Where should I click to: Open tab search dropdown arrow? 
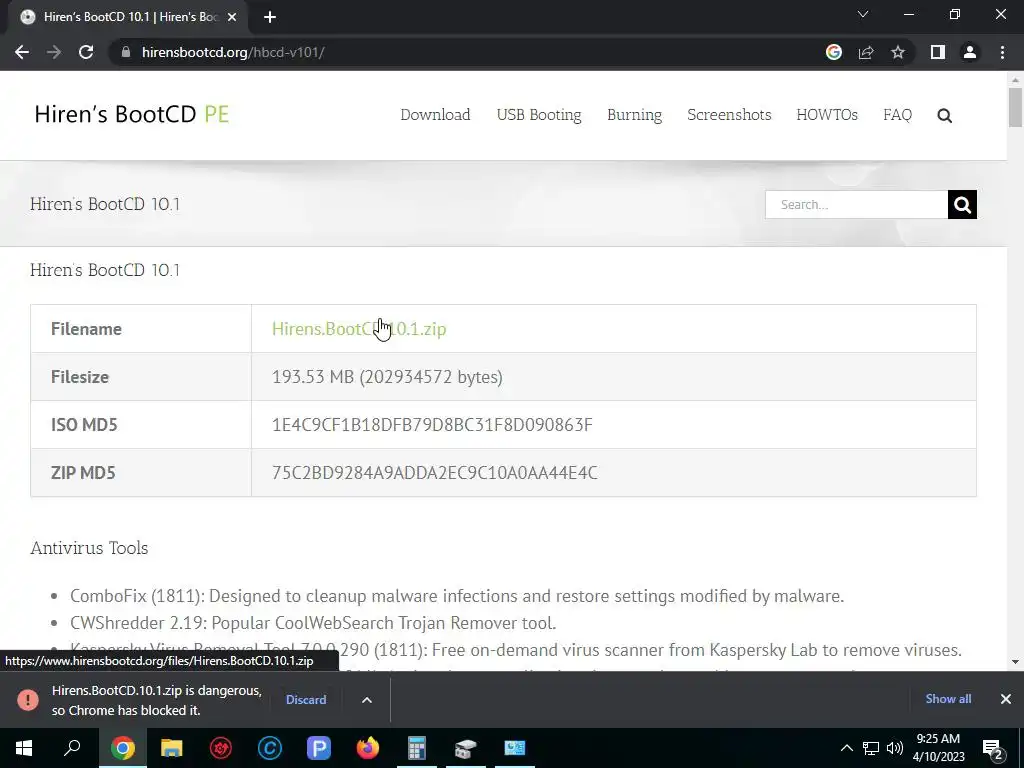pos(863,14)
